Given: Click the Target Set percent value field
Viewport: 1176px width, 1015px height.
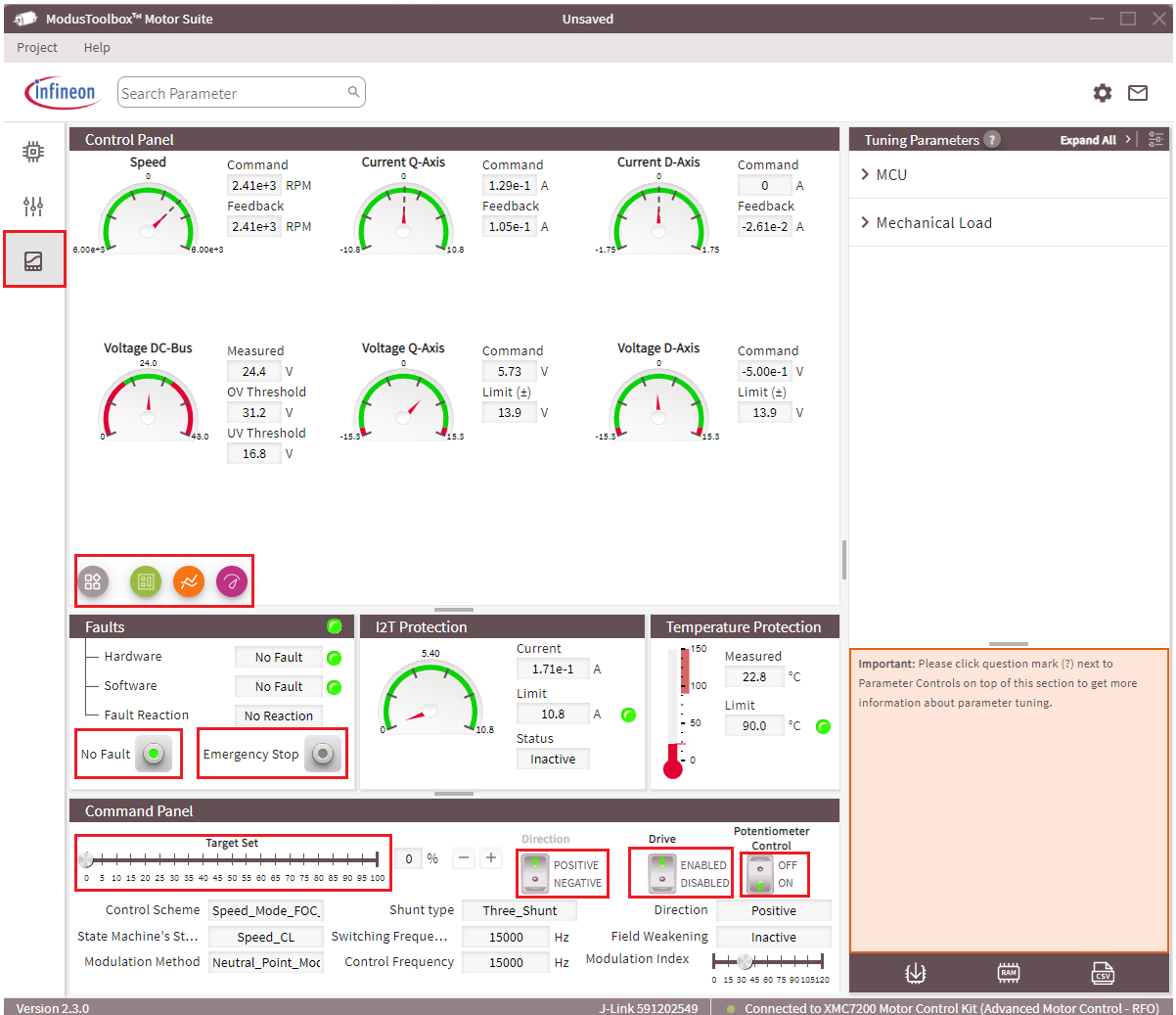Looking at the screenshot, I should (x=409, y=858).
